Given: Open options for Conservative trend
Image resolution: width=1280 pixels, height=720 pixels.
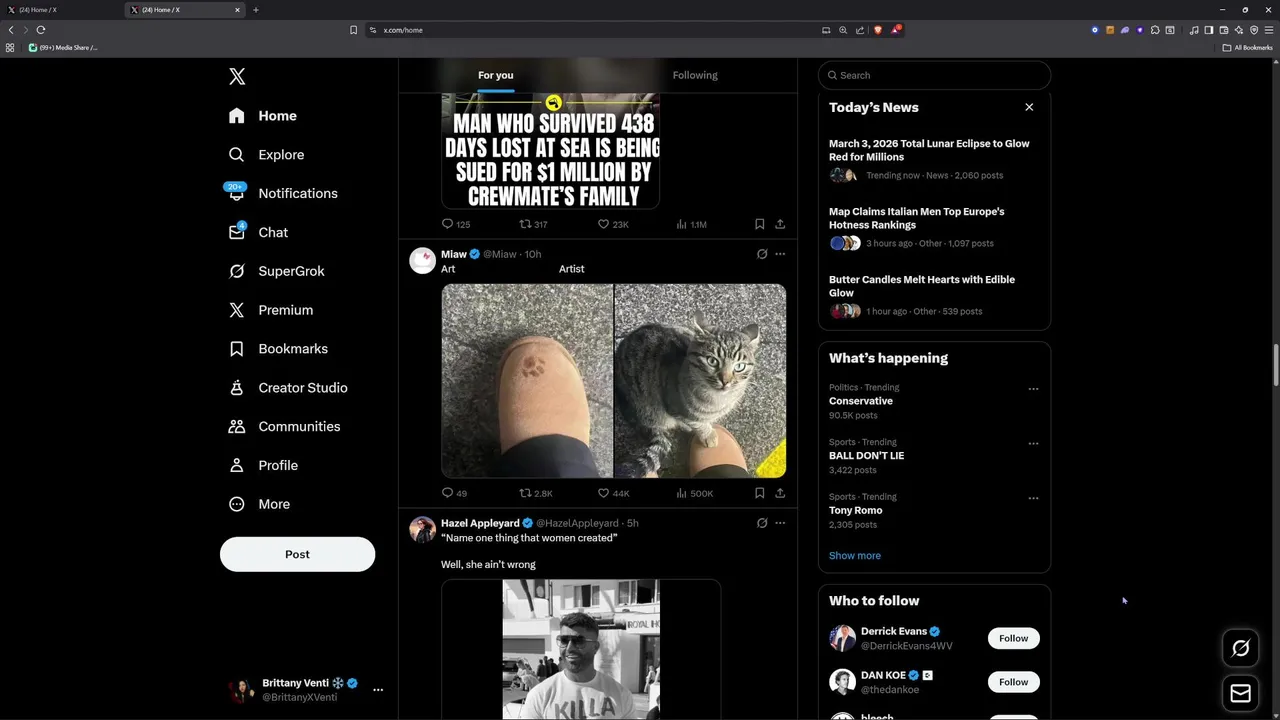Looking at the screenshot, I should (1033, 389).
